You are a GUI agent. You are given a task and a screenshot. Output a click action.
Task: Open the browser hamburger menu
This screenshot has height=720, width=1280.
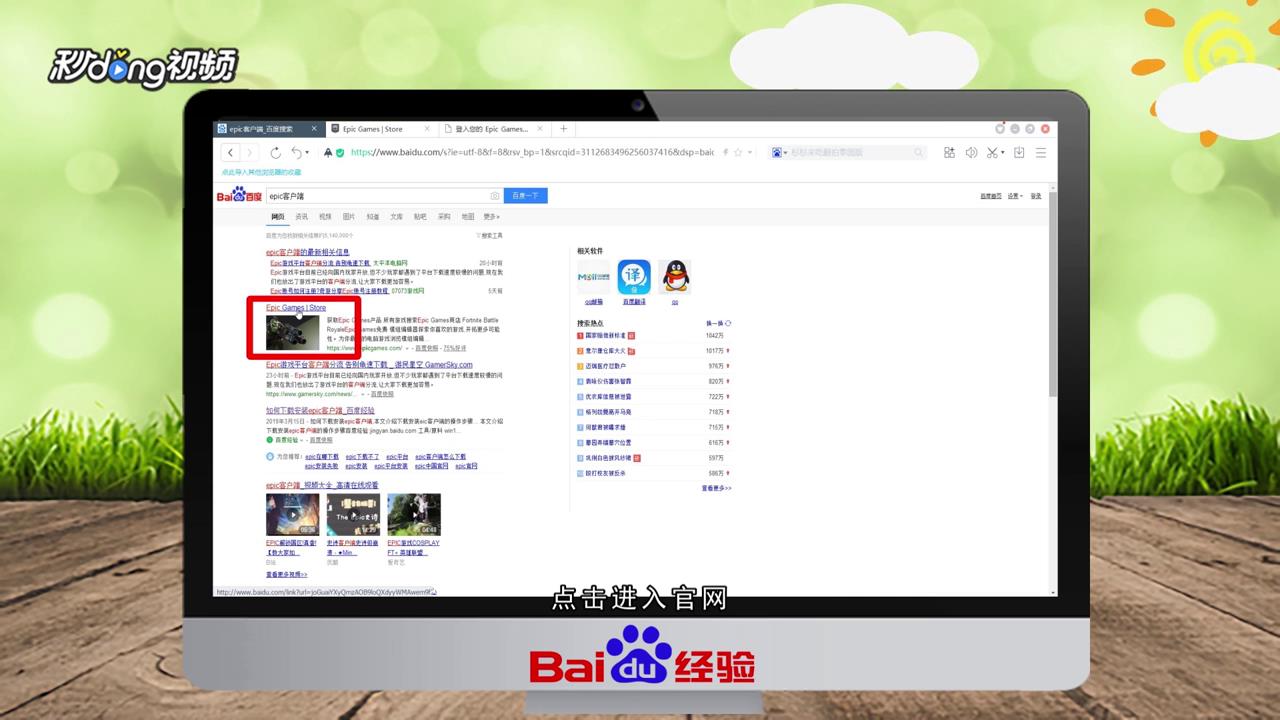tap(1040, 153)
